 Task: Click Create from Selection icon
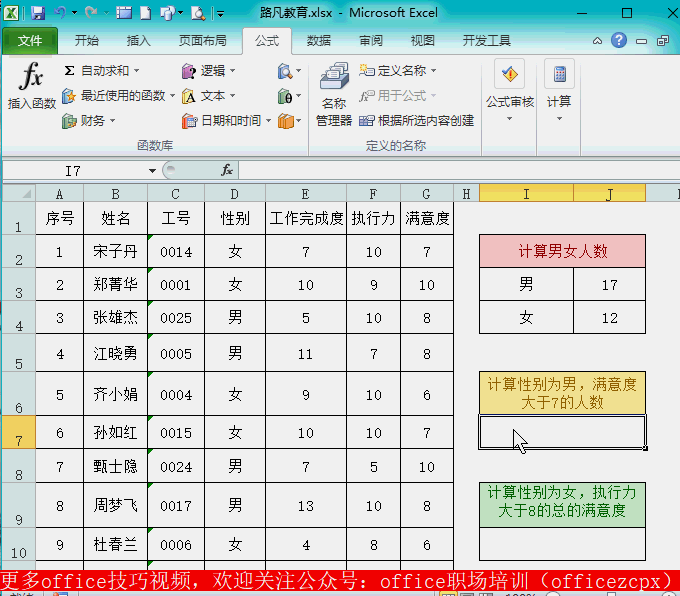(x=367, y=121)
